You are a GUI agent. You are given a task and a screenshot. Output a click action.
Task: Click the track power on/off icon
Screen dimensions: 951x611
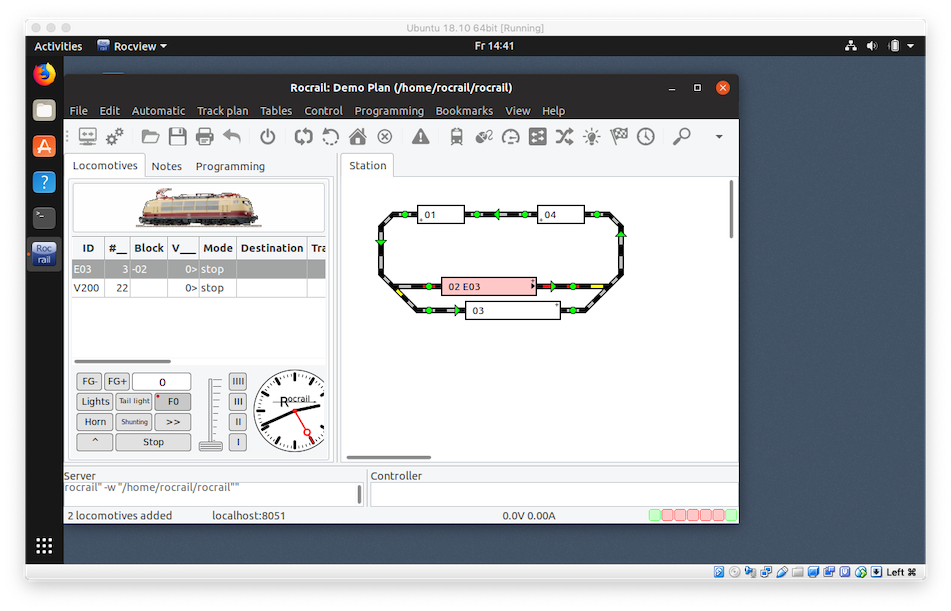(x=268, y=137)
